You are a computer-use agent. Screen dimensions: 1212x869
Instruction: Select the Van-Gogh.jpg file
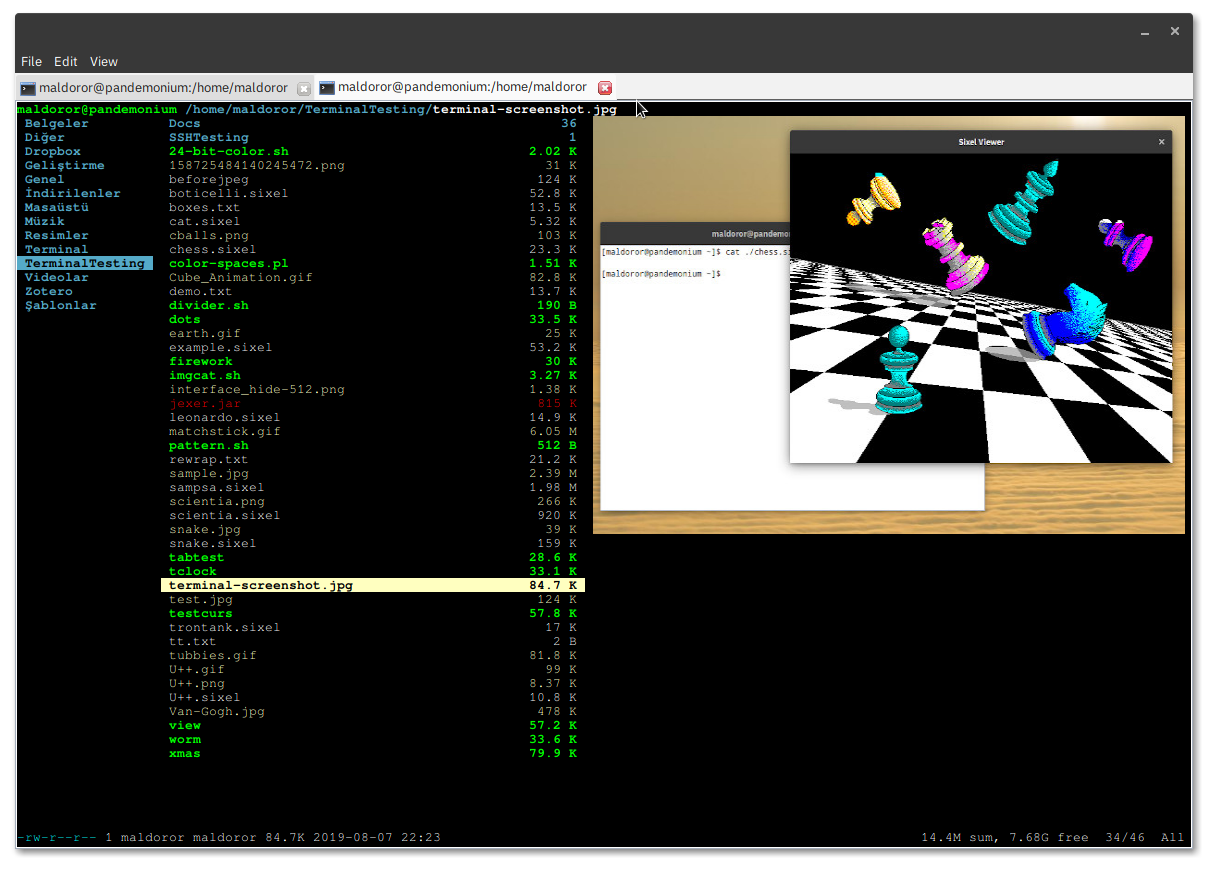point(216,712)
